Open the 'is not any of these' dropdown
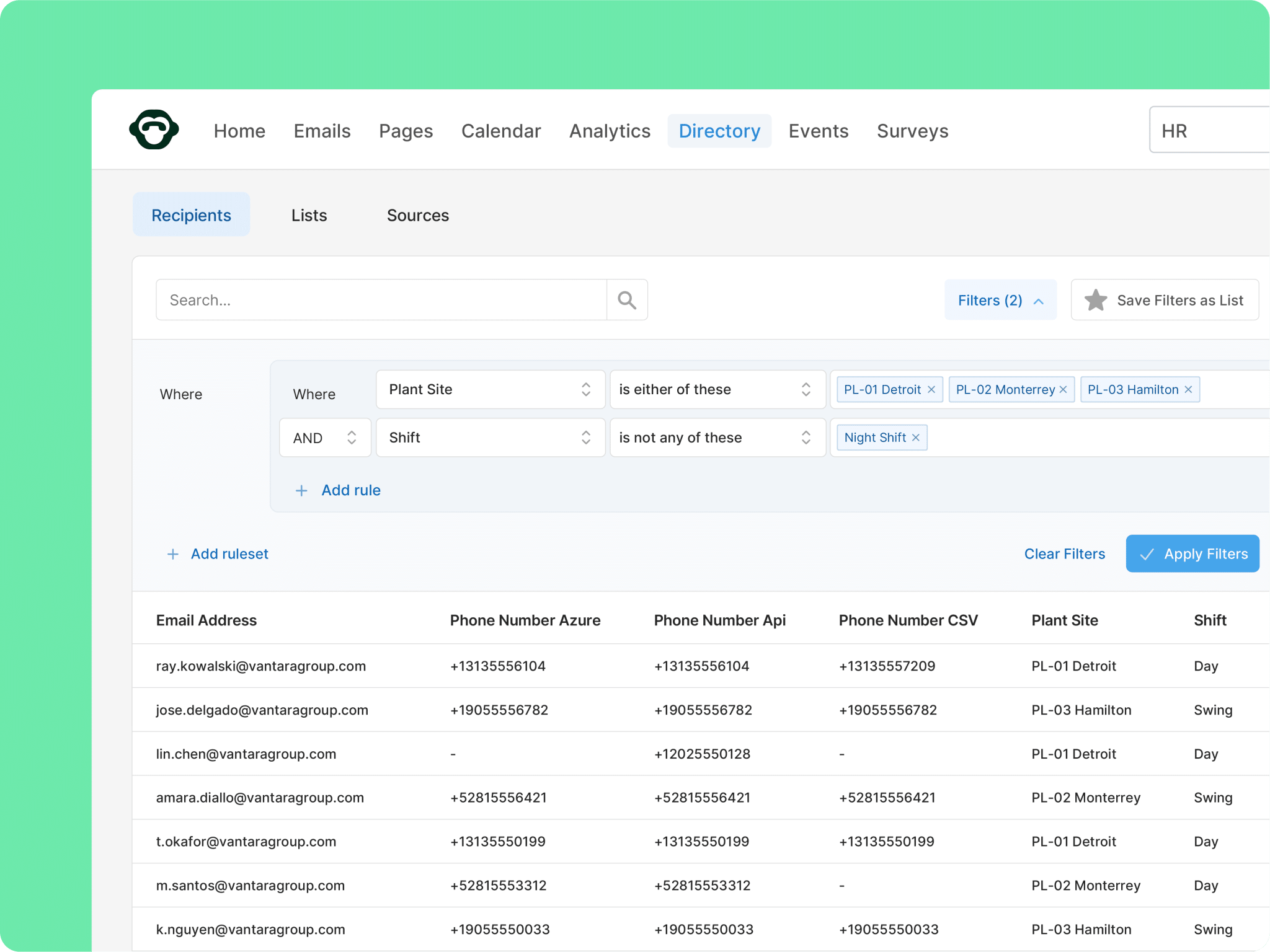Screen dimensions: 1270x952 [717, 438]
